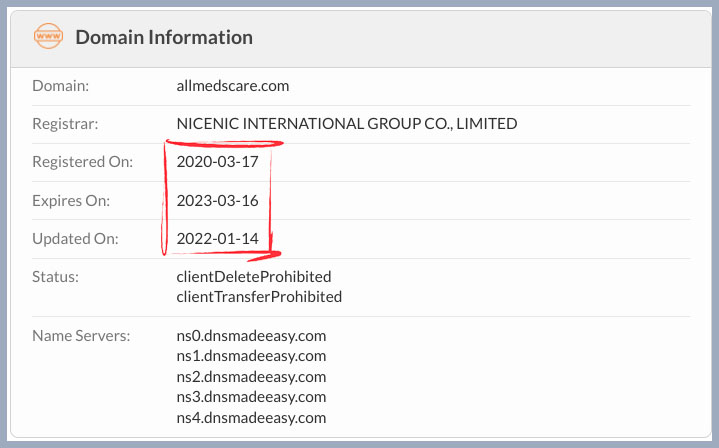Click the Name Servers label
Screen dimensions: 719x448
coord(81,336)
